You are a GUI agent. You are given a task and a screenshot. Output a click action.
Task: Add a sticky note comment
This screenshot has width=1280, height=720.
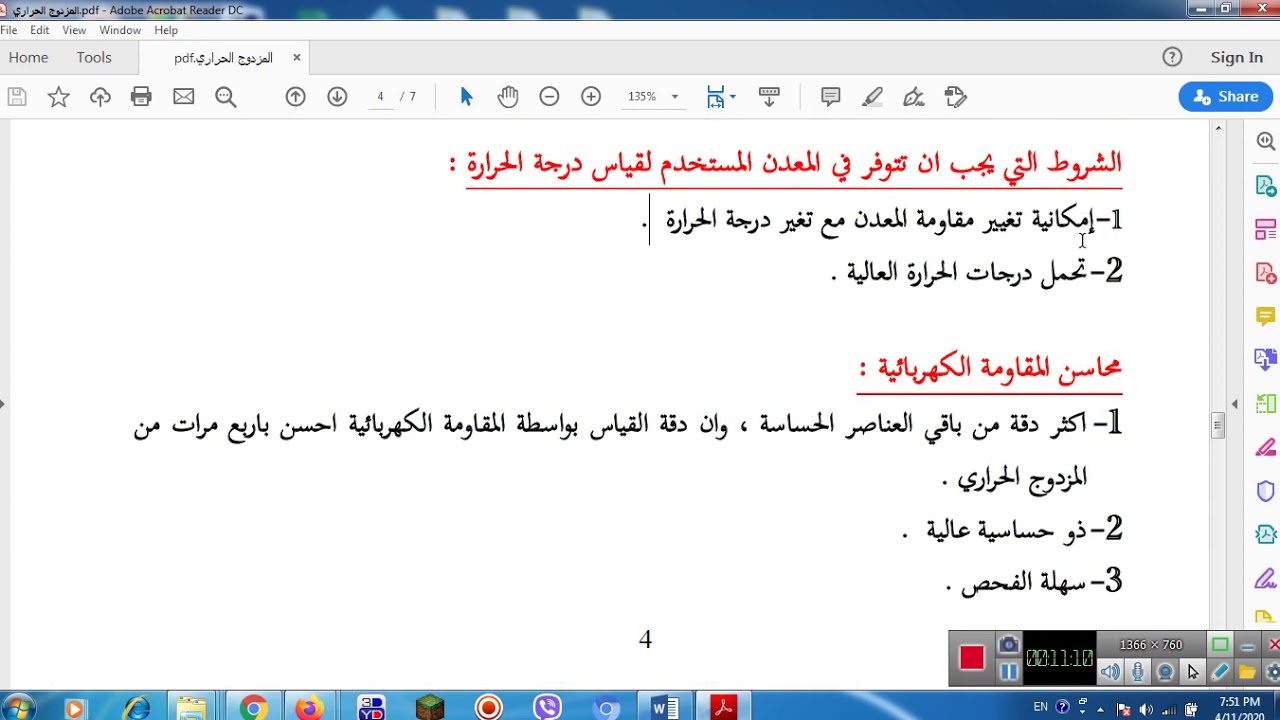830,97
